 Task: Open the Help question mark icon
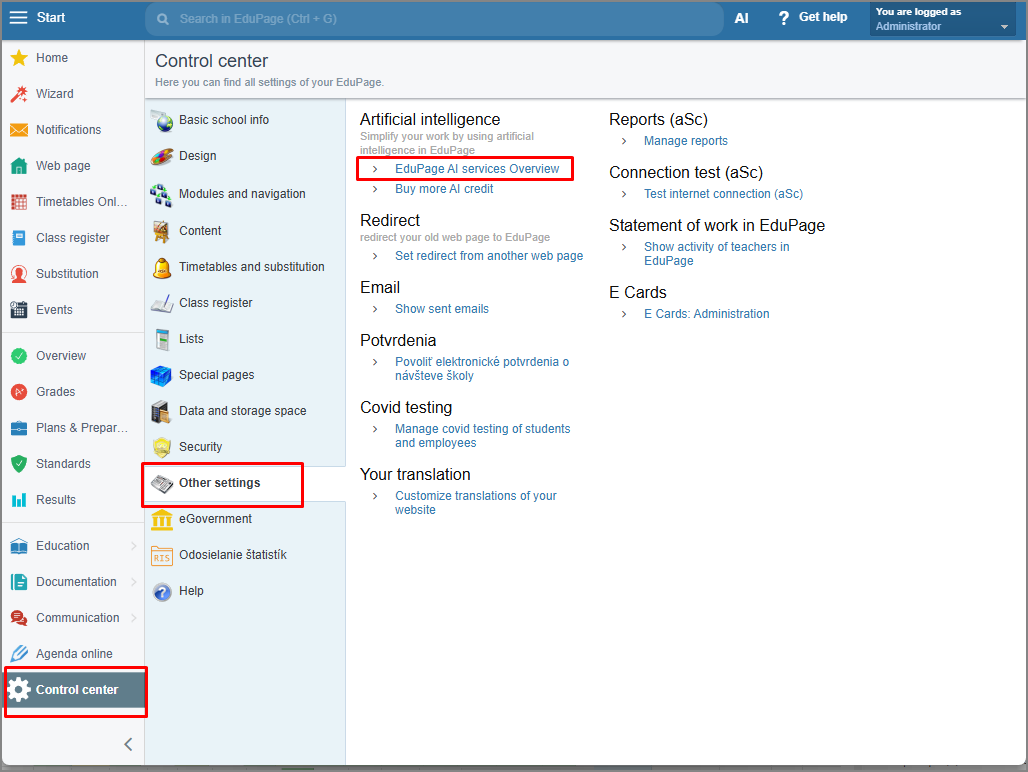[162, 591]
